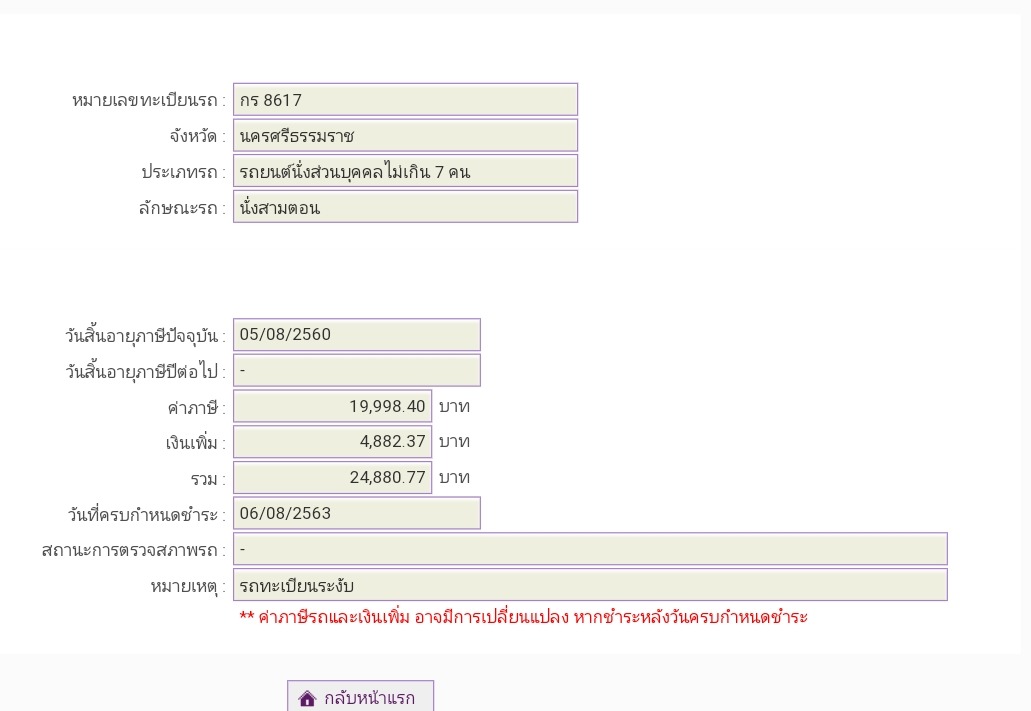Select the tax amount field 19,998.40
Screen dimensions: 1031x711
coord(332,406)
